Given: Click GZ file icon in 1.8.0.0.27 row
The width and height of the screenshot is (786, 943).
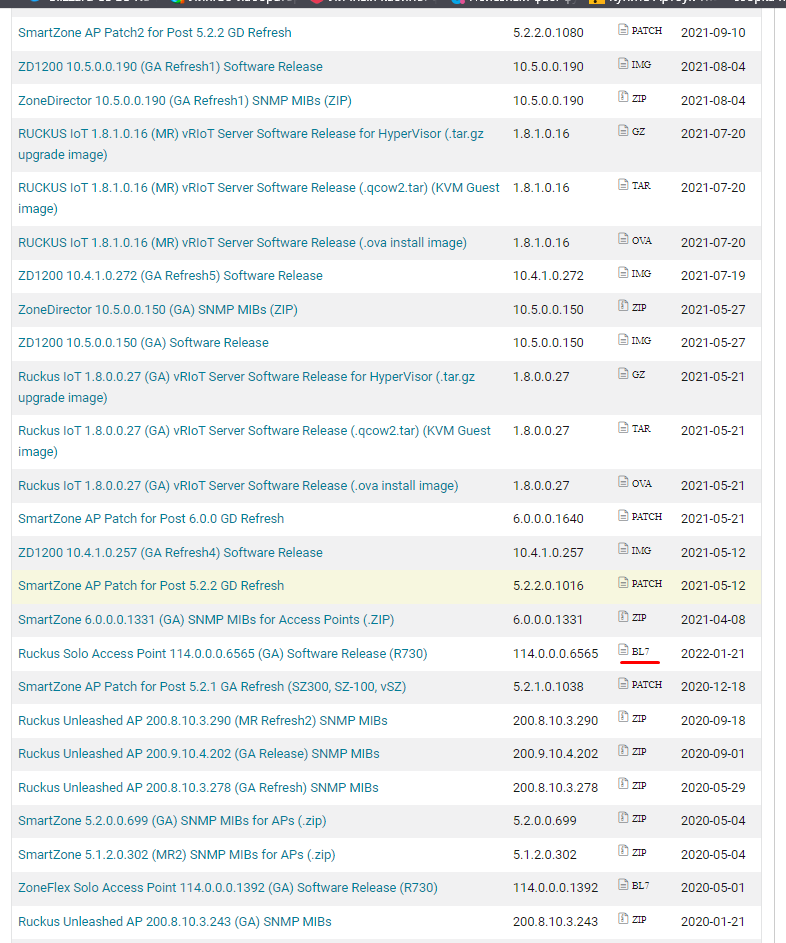Looking at the screenshot, I should 623,373.
